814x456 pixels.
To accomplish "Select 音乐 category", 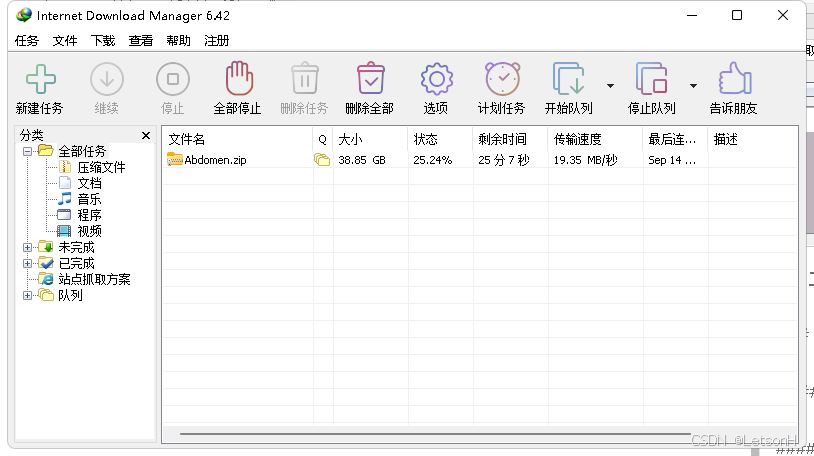I will (x=89, y=199).
